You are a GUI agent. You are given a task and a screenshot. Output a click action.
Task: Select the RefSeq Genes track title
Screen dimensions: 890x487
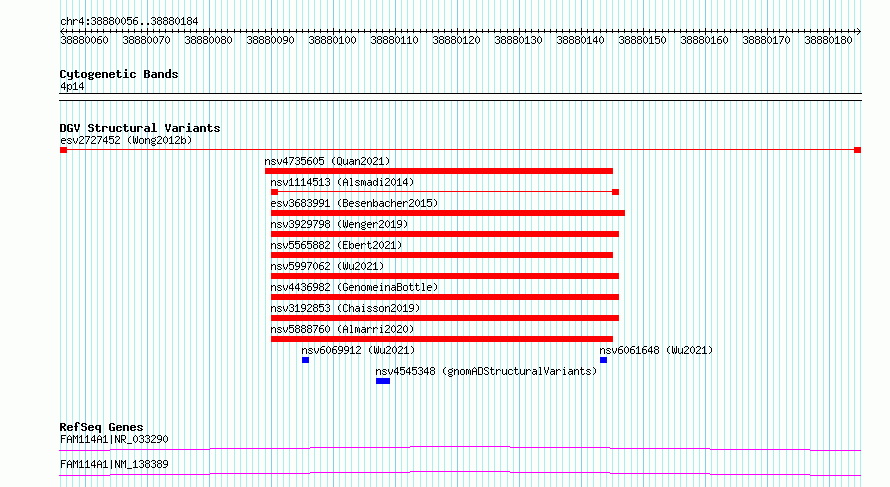pos(101,427)
